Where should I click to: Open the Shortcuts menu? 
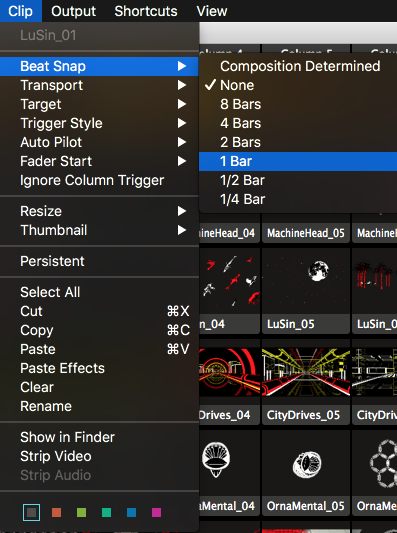coord(146,11)
